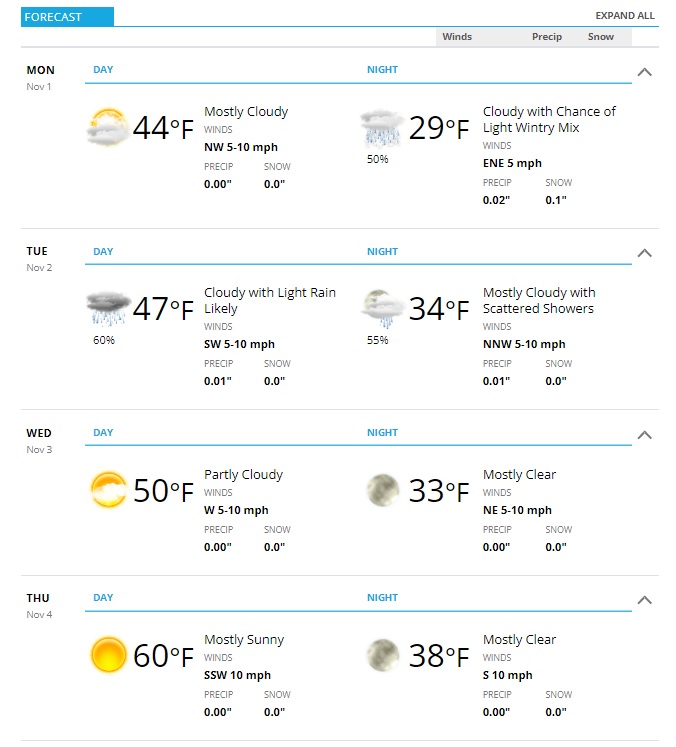Screen dimensions: 676x747
Task: Click the Winds column header
Action: click(x=457, y=37)
